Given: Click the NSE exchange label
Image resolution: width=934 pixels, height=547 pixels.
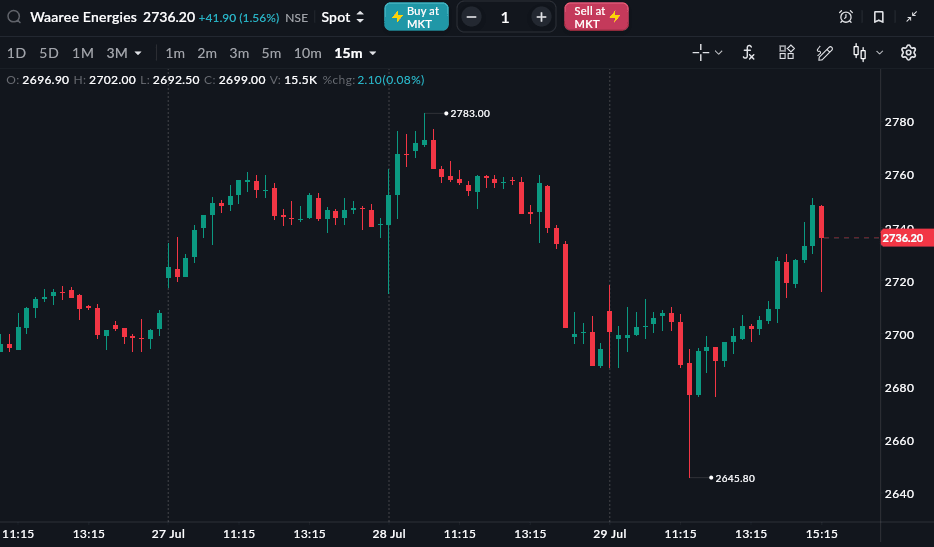Looking at the screenshot, I should click(x=297, y=18).
